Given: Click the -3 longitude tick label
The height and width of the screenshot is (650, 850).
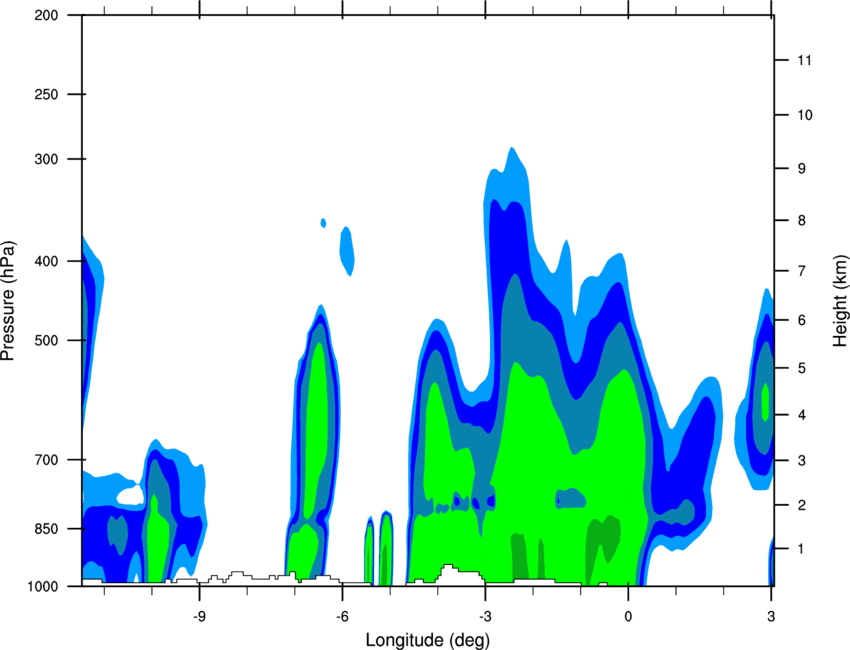Looking at the screenshot, I should pyautogui.click(x=485, y=616).
